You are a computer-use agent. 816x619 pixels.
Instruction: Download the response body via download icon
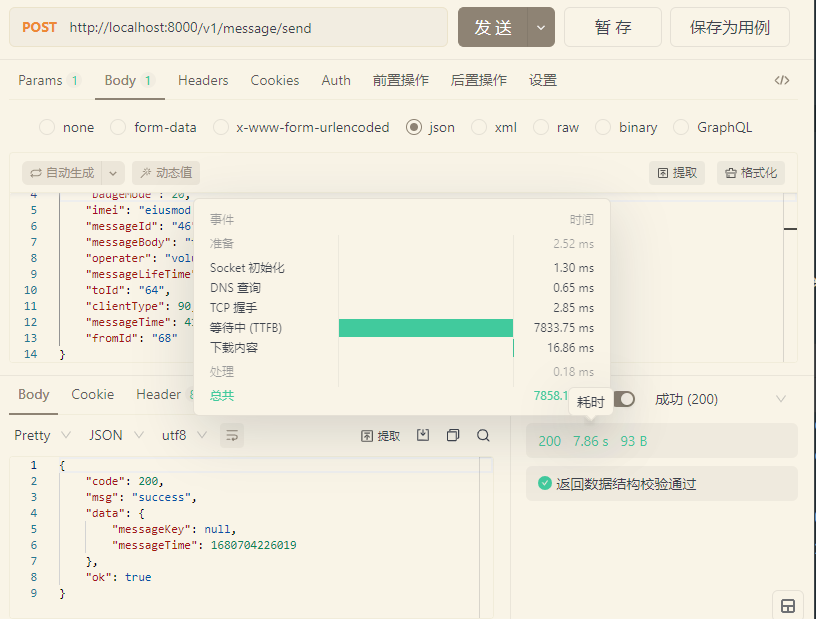click(x=423, y=435)
